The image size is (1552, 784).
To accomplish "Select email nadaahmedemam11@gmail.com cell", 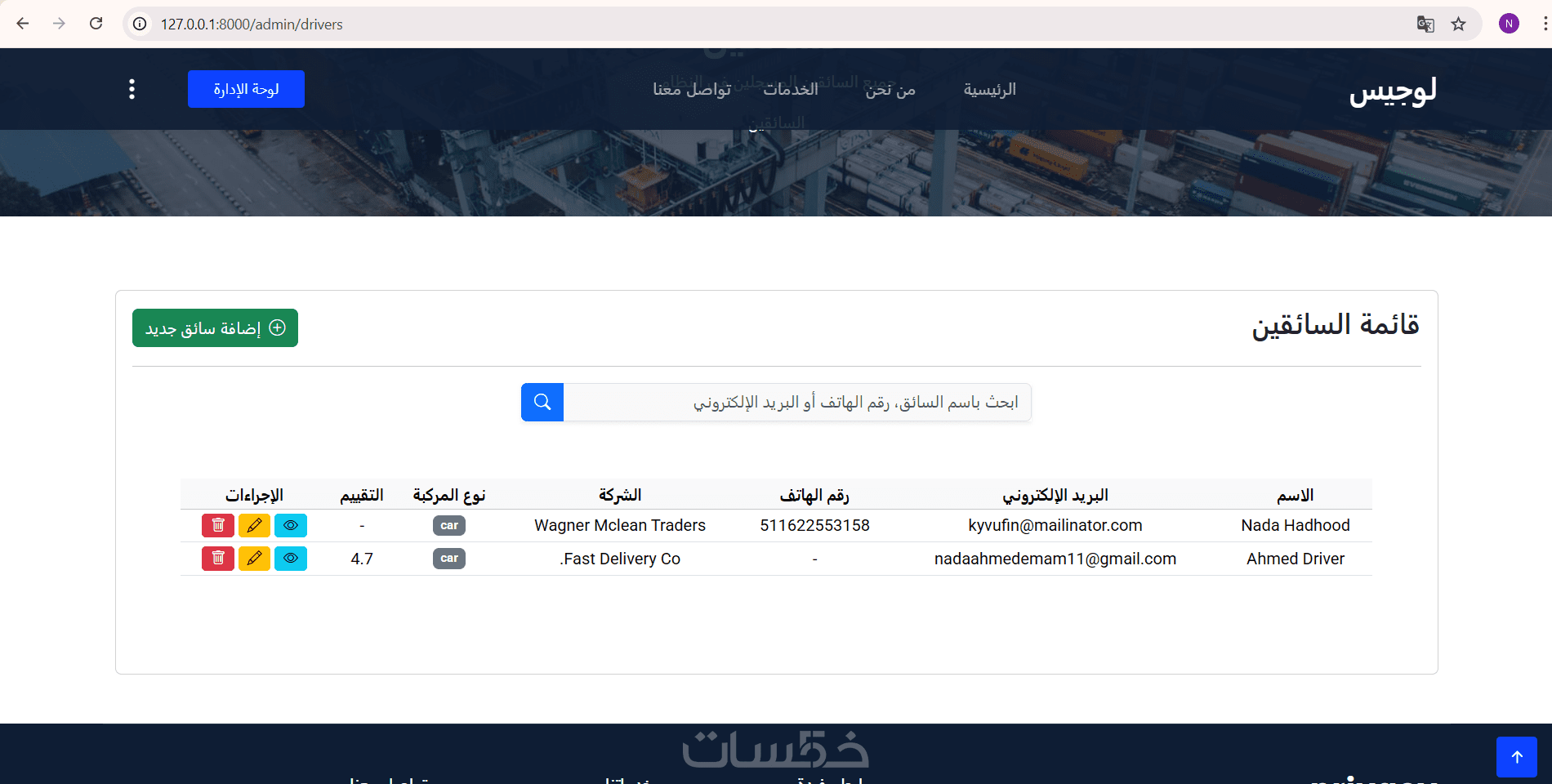I will tap(1055, 559).
